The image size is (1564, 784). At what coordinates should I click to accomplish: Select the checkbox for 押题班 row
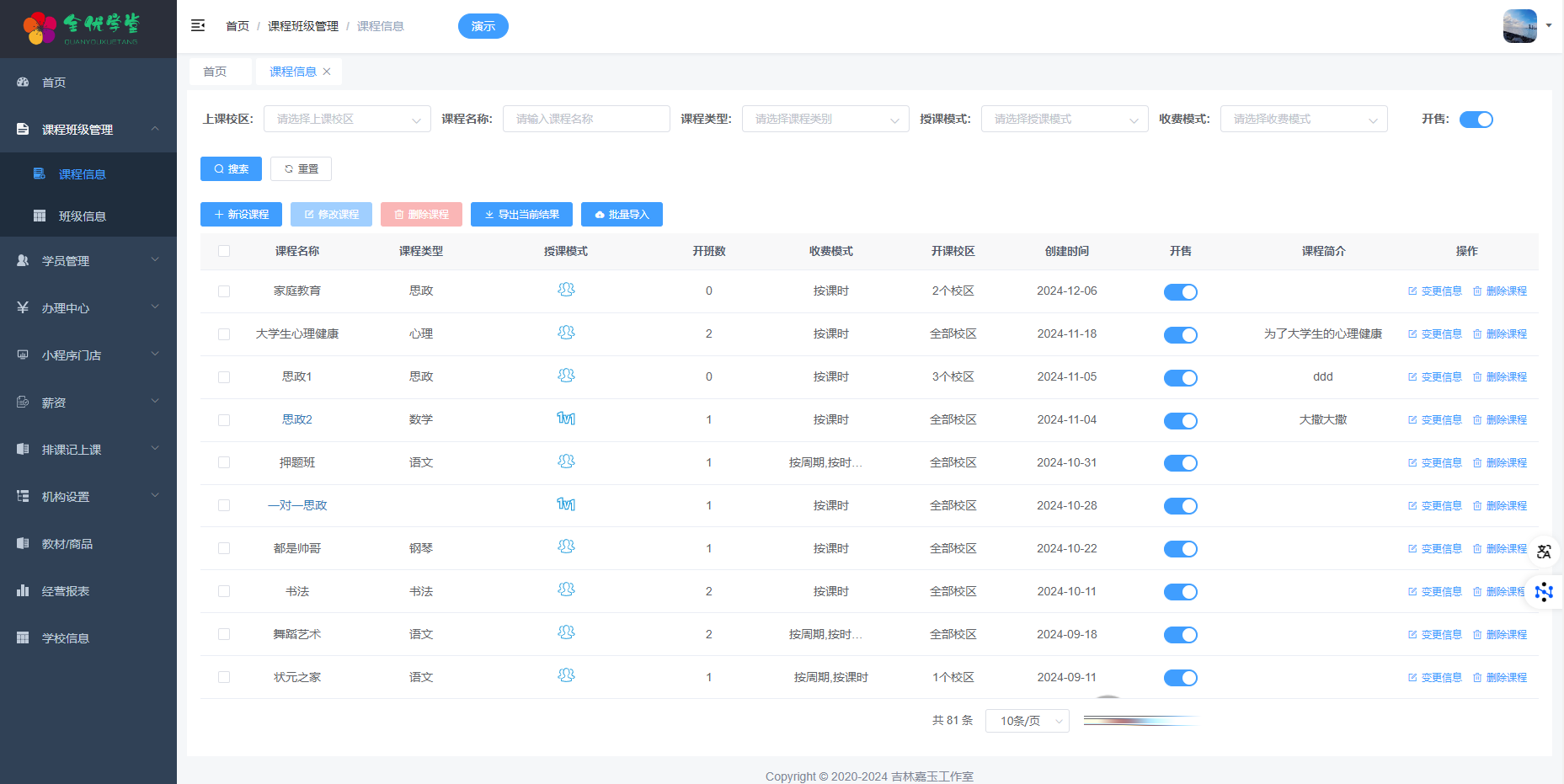[x=224, y=462]
